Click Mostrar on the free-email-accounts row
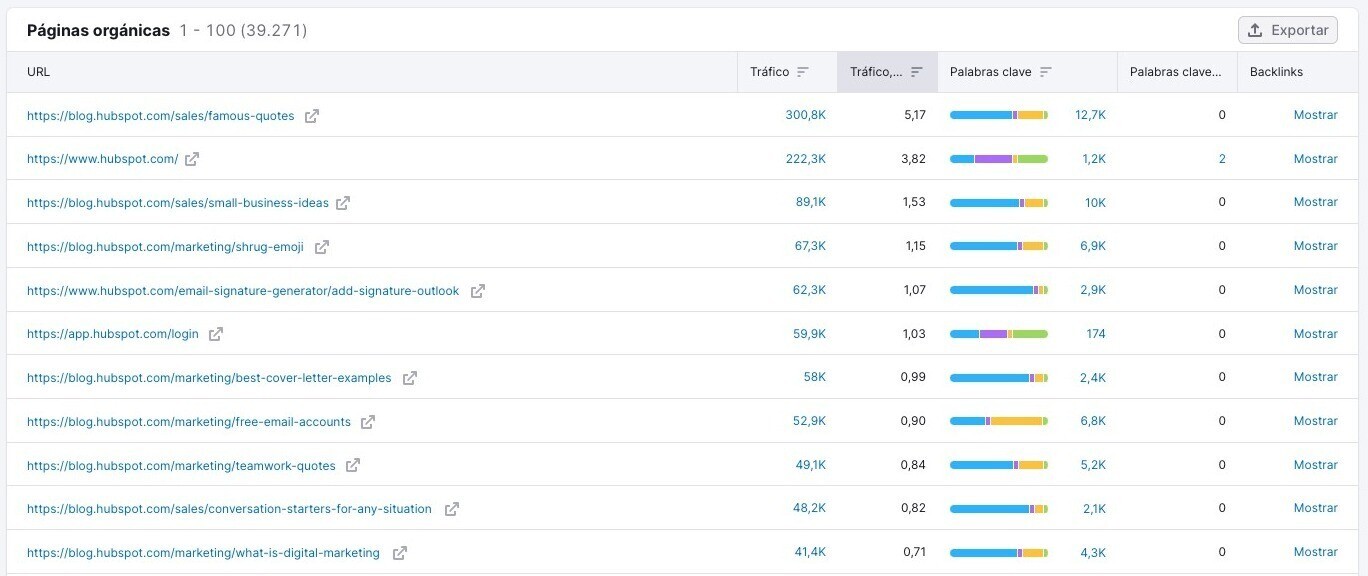Screen dimensions: 1368x576 (x=1315, y=420)
